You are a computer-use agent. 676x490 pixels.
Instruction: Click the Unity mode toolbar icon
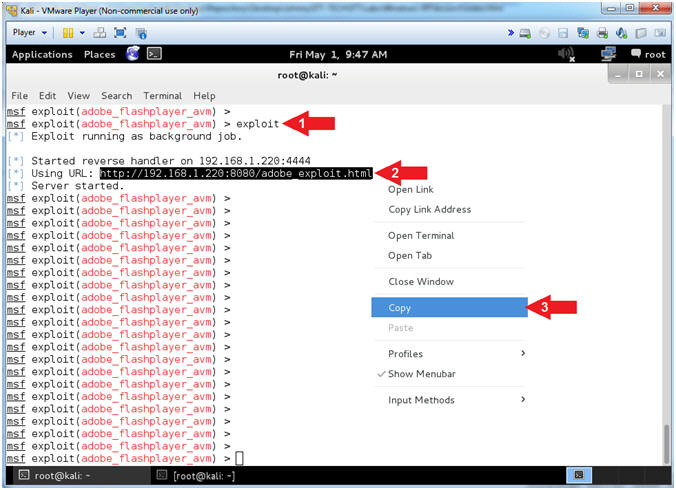point(141,33)
